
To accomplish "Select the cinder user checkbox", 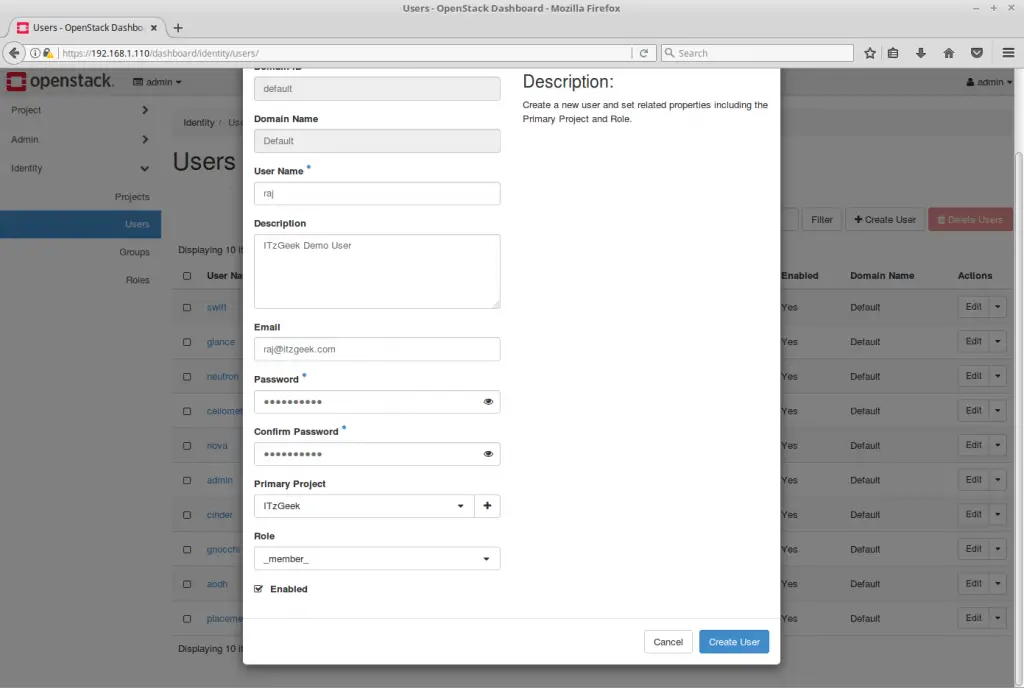I will coord(187,515).
